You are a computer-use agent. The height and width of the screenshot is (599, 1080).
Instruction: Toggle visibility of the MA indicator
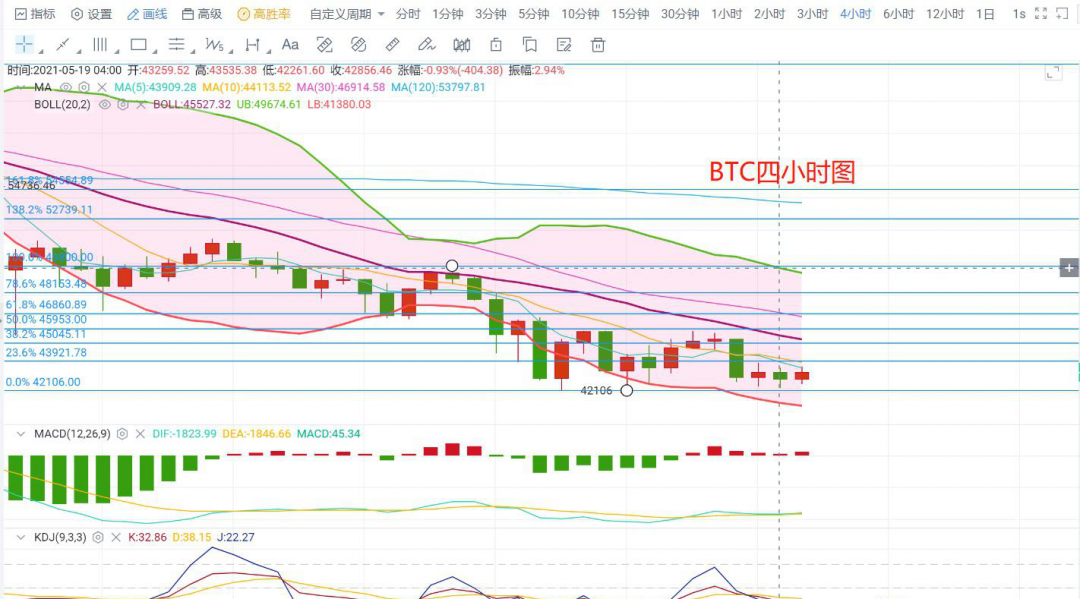[66, 88]
